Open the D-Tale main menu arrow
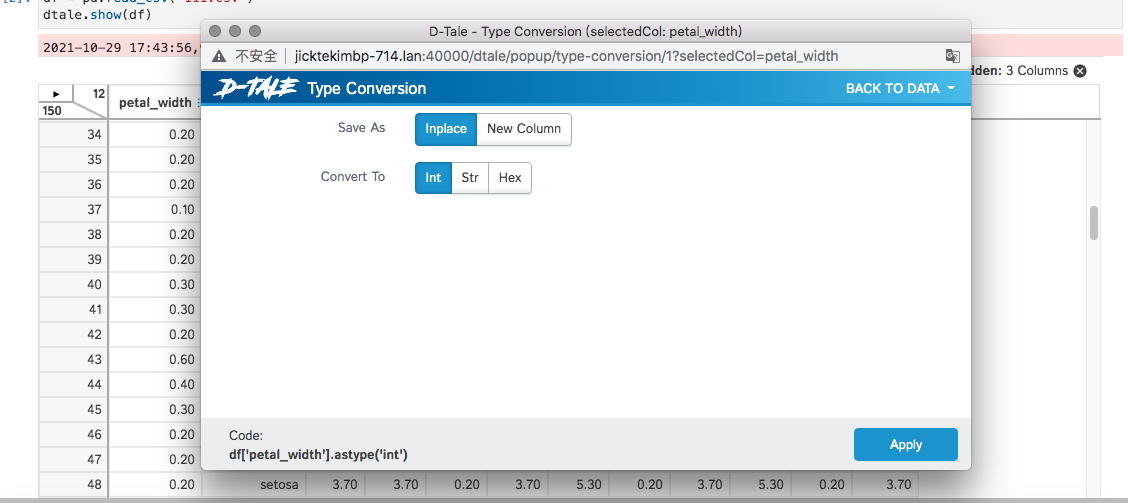Screen dimensions: 1128x503 coord(57,94)
